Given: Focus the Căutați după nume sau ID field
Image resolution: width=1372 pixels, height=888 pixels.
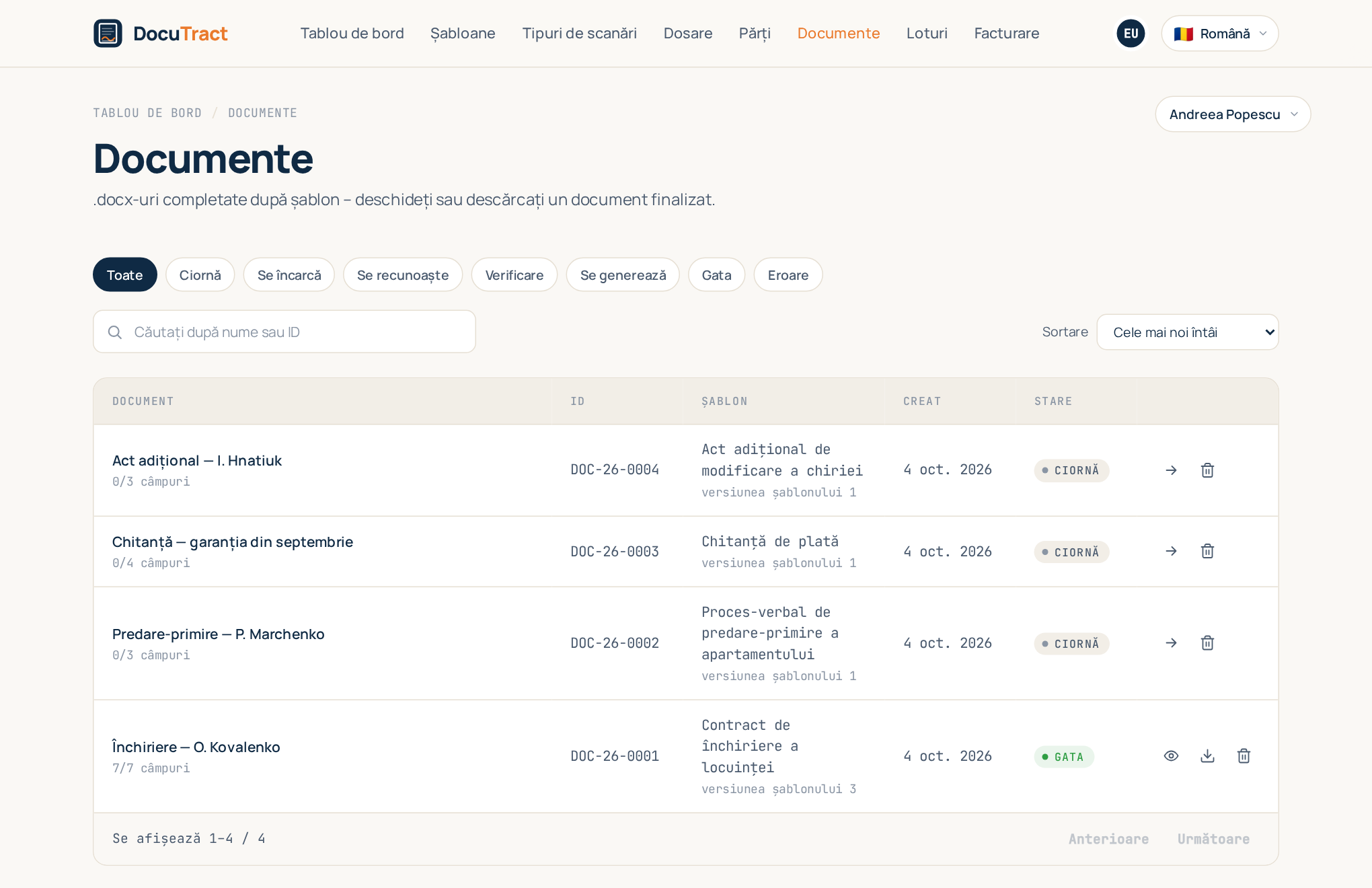Looking at the screenshot, I should coord(284,332).
